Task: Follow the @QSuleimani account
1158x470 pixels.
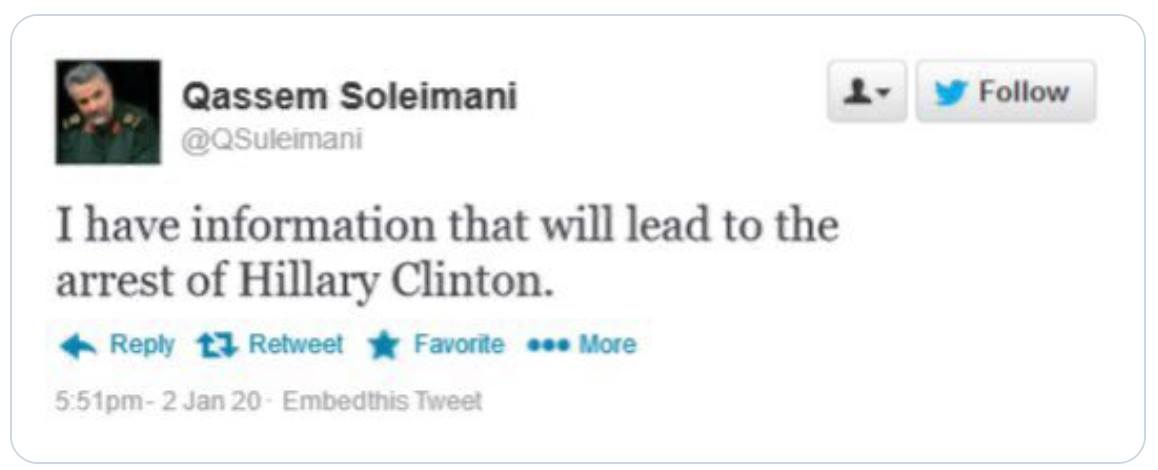Action: coord(1005,92)
